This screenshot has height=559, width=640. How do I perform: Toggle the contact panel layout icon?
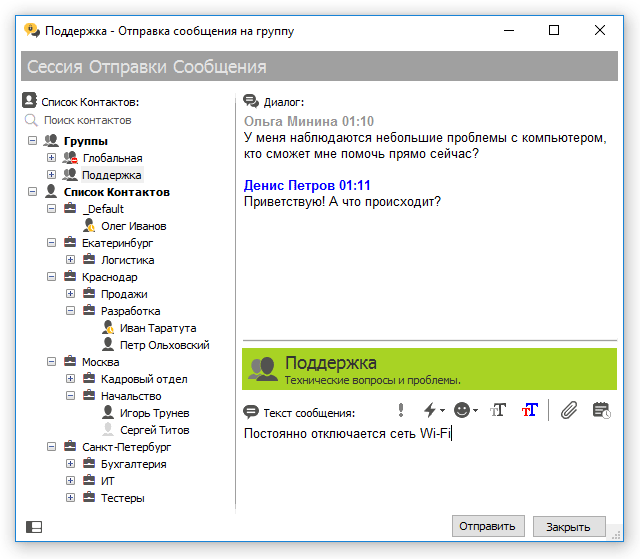pos(34,527)
